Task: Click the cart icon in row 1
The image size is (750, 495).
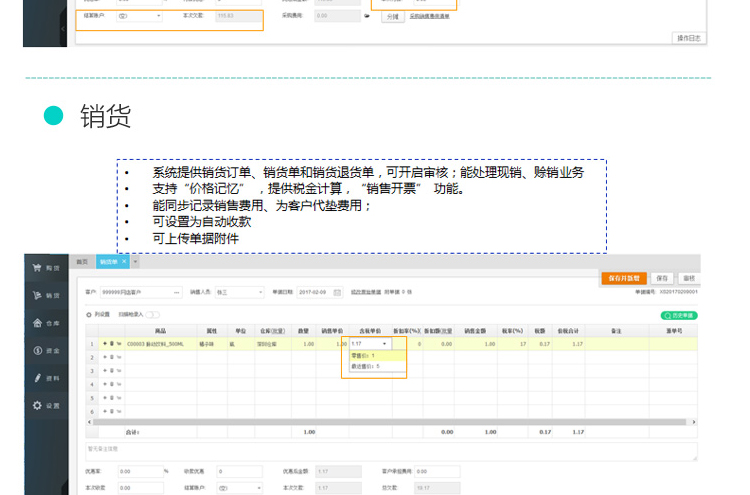Action: [x=119, y=343]
